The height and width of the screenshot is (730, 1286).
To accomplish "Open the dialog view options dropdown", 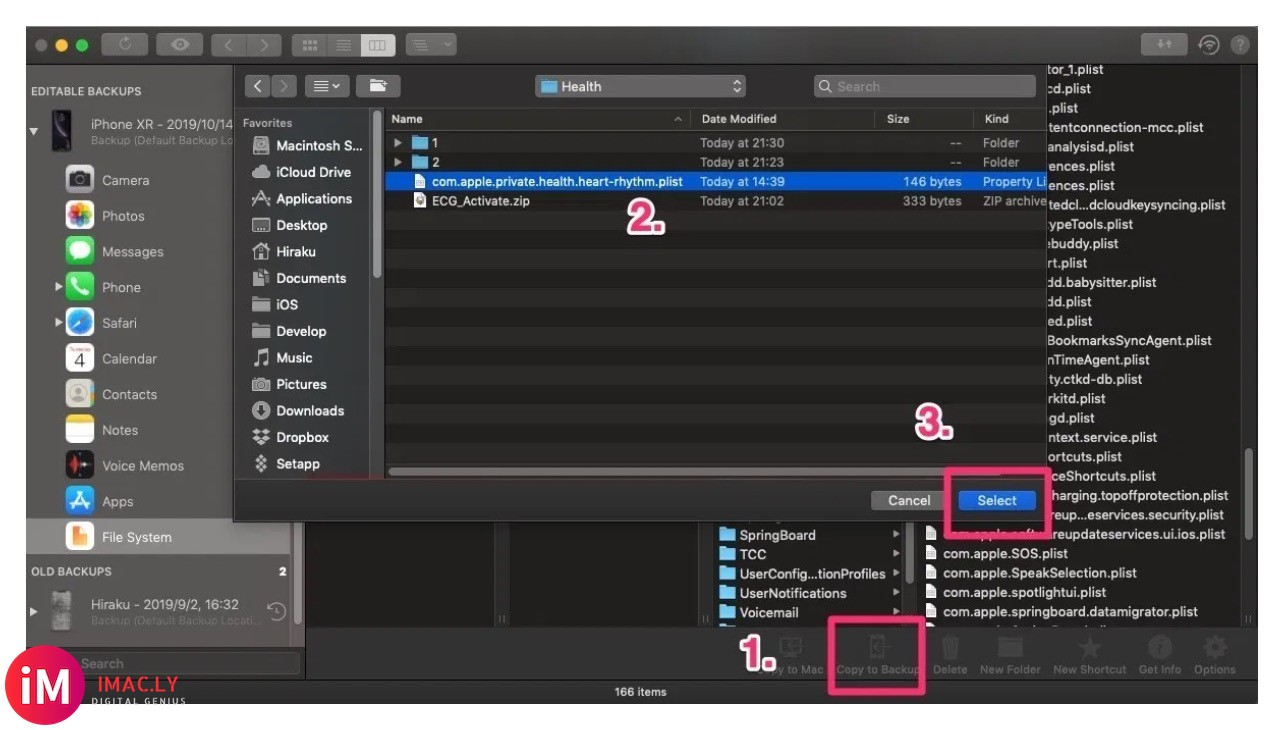I will pyautogui.click(x=326, y=86).
